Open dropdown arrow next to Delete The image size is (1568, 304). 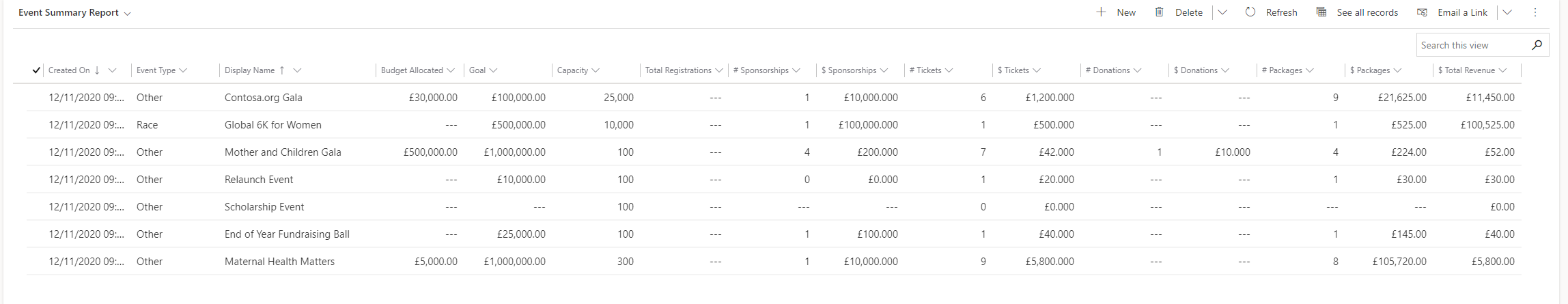tap(1222, 12)
